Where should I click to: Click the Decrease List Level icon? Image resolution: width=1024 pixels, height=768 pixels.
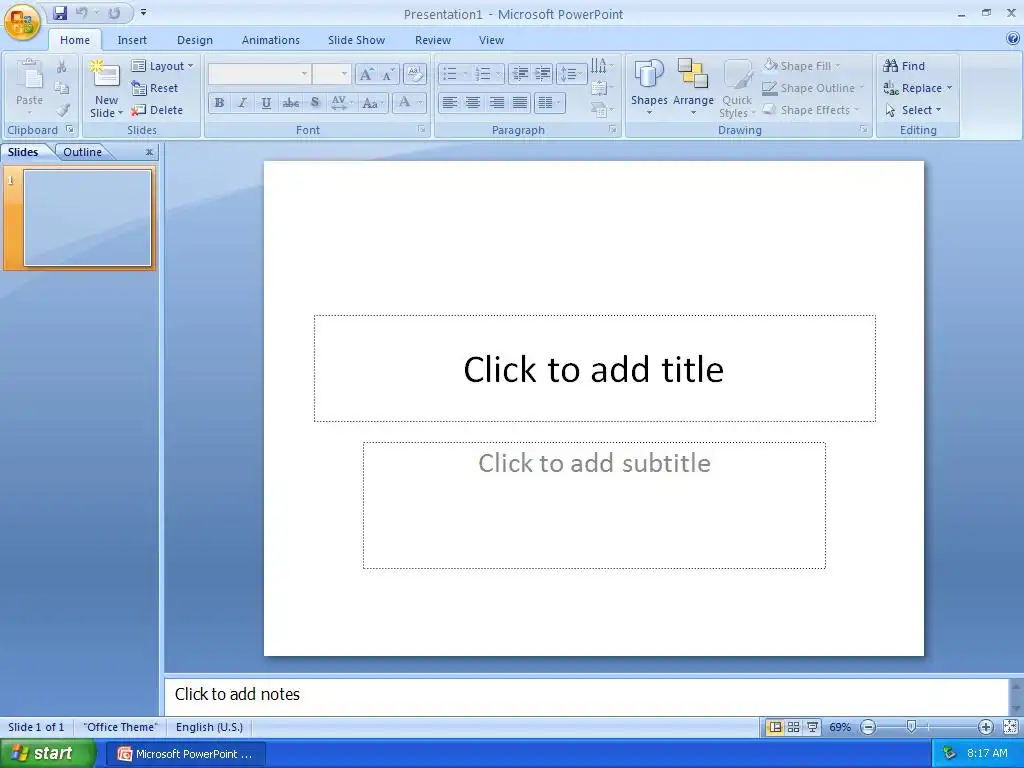tap(520, 74)
